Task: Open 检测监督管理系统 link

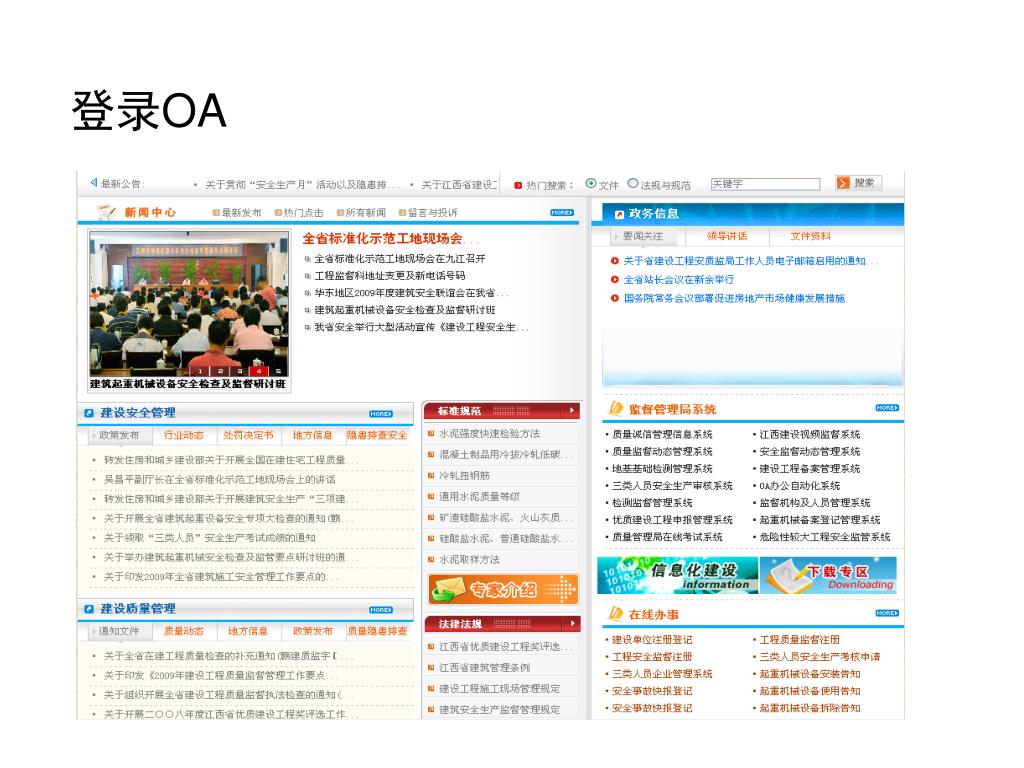Action: (x=652, y=503)
